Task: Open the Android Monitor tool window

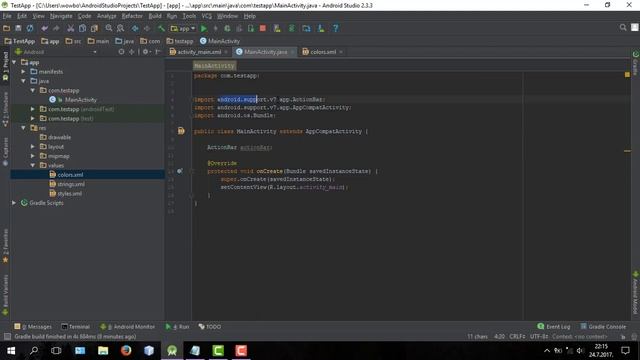Action: (128, 327)
